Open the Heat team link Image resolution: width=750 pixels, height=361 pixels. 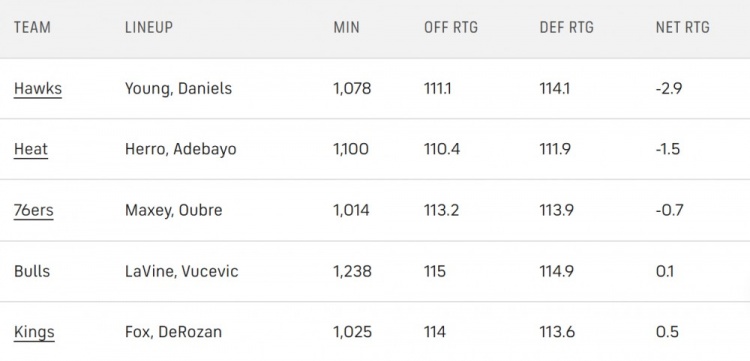(31, 149)
